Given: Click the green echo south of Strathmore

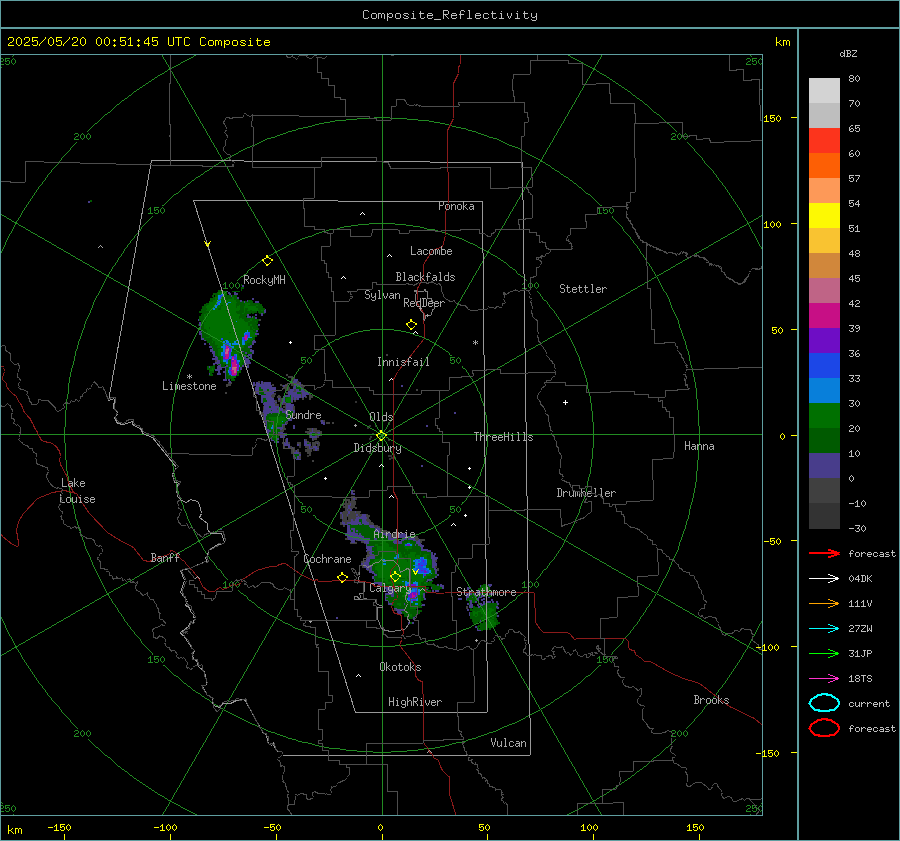Looking at the screenshot, I should click(x=484, y=613).
